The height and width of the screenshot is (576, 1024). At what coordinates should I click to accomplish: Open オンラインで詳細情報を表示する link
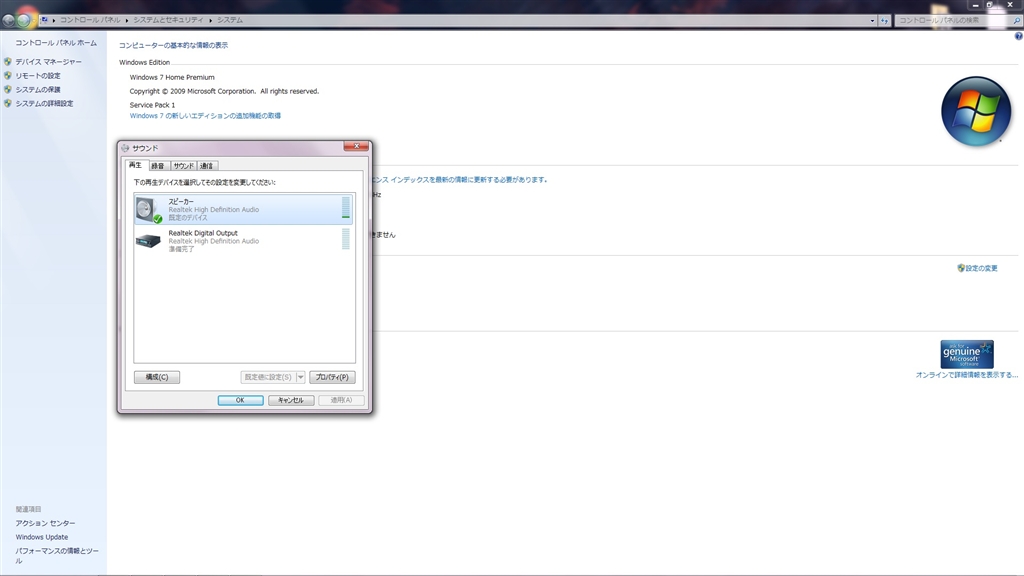click(967, 375)
